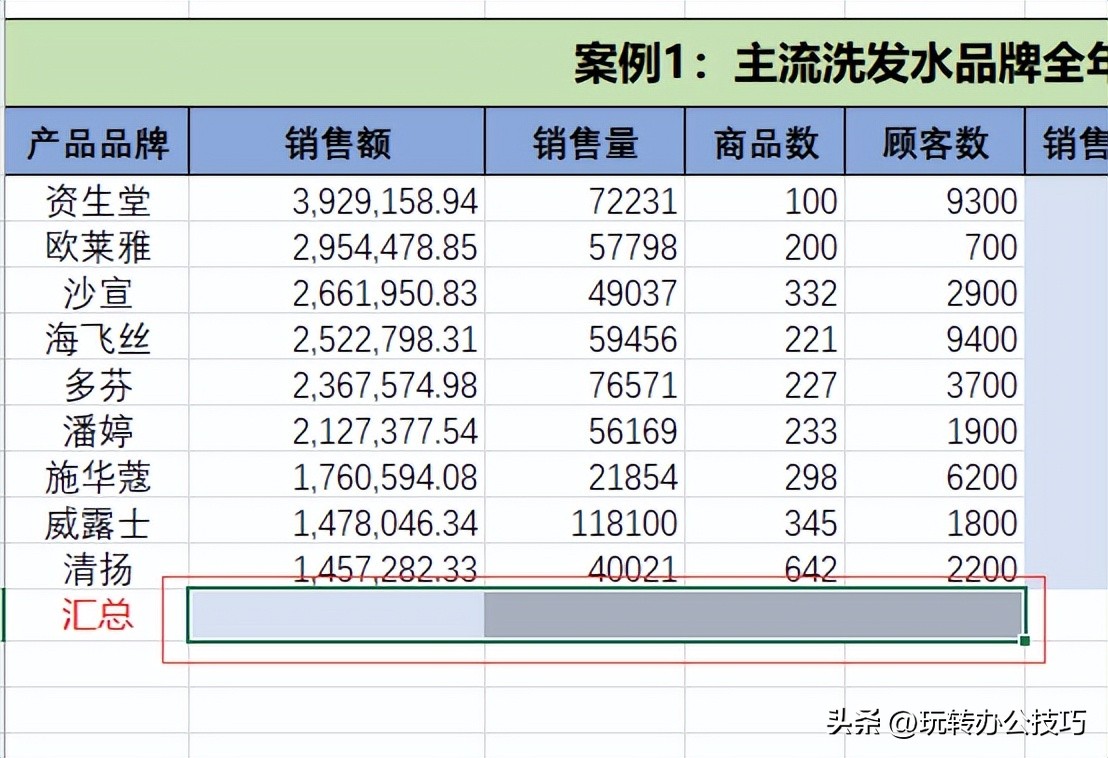Select customer count cell 2200
Image resolution: width=1108 pixels, height=758 pixels.
click(935, 567)
